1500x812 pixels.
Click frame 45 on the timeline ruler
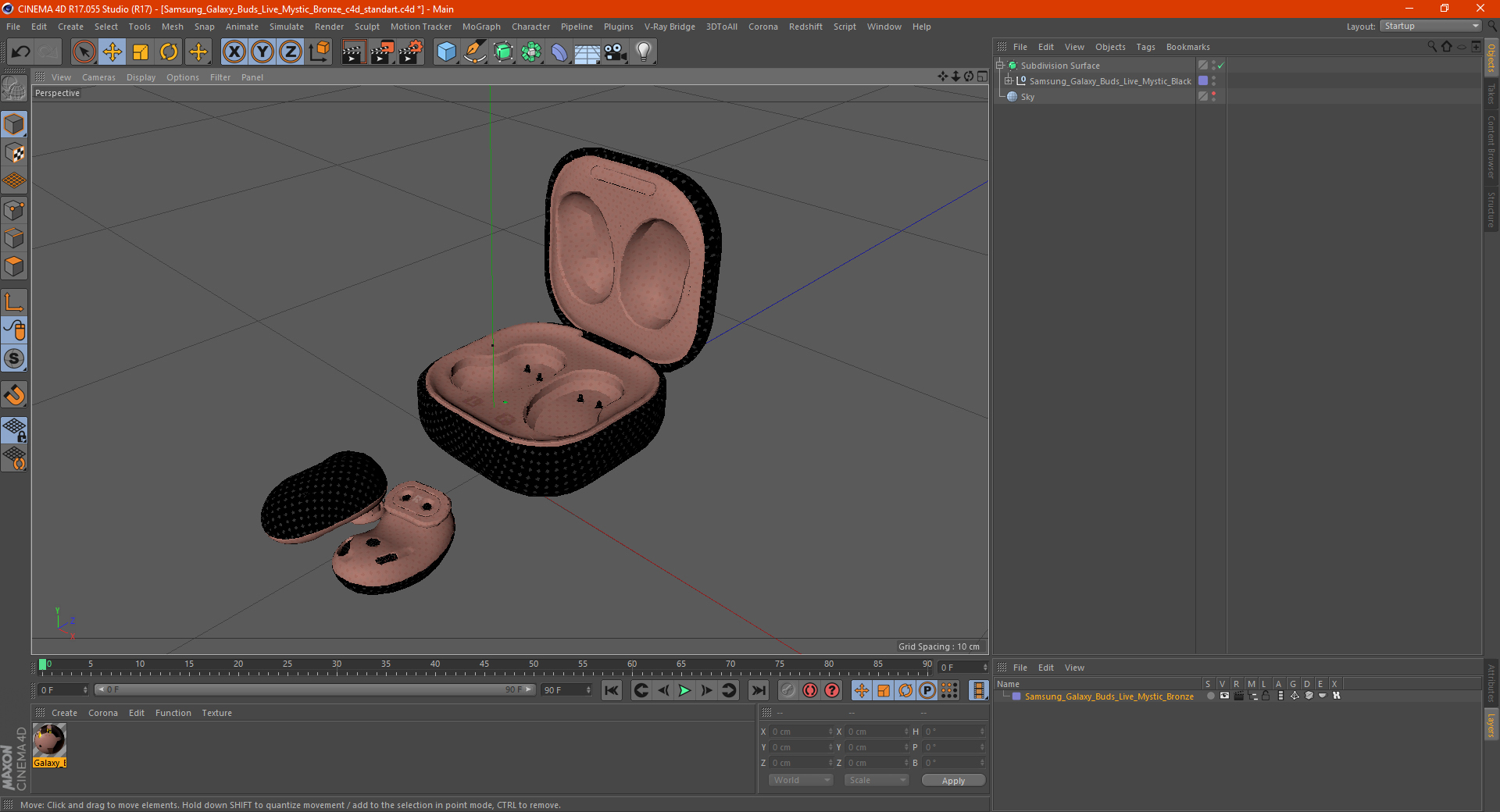(484, 666)
